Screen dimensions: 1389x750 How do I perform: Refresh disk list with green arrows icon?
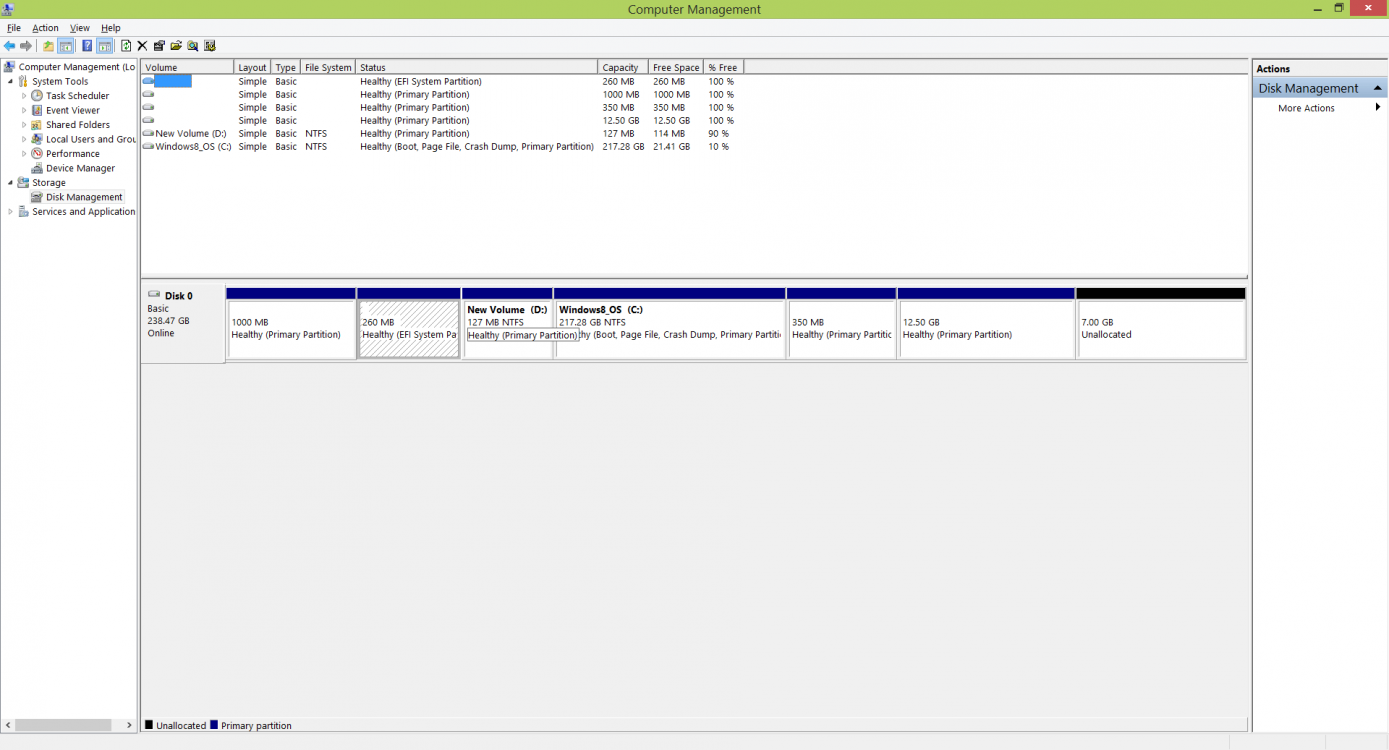point(126,46)
